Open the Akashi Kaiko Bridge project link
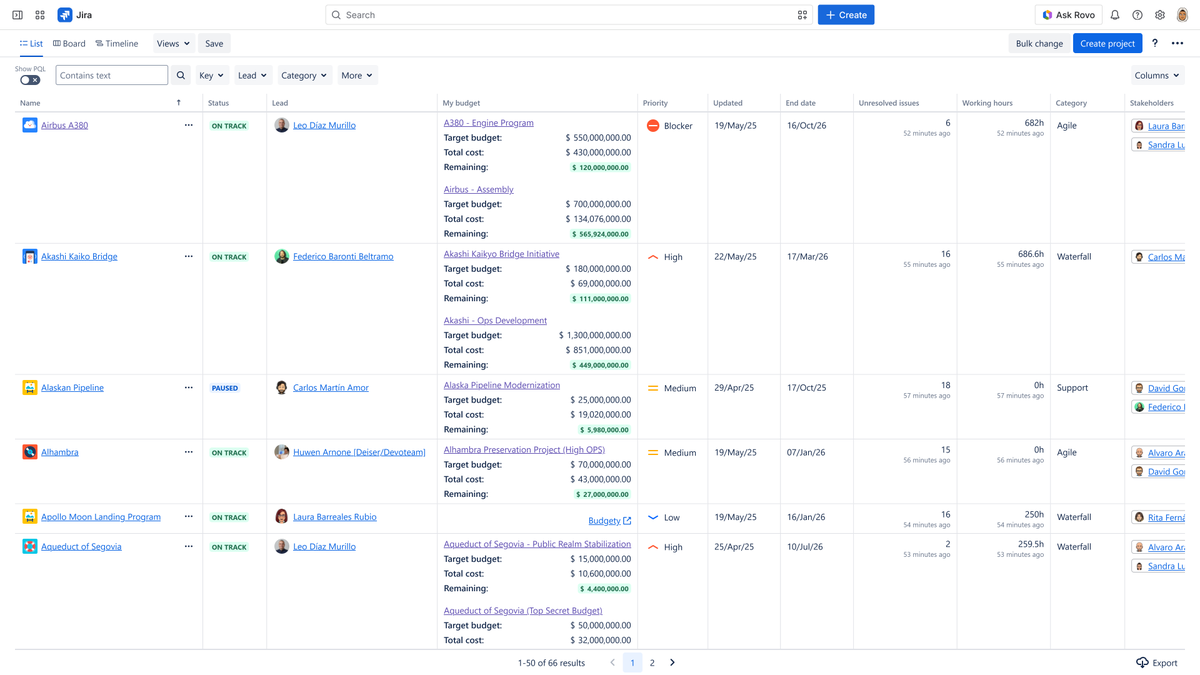 79,256
